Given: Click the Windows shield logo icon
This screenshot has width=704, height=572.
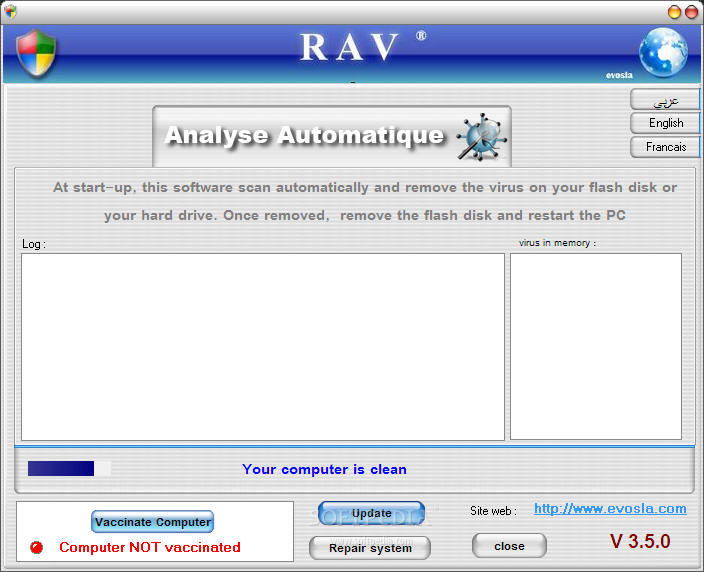Looking at the screenshot, I should [36, 54].
